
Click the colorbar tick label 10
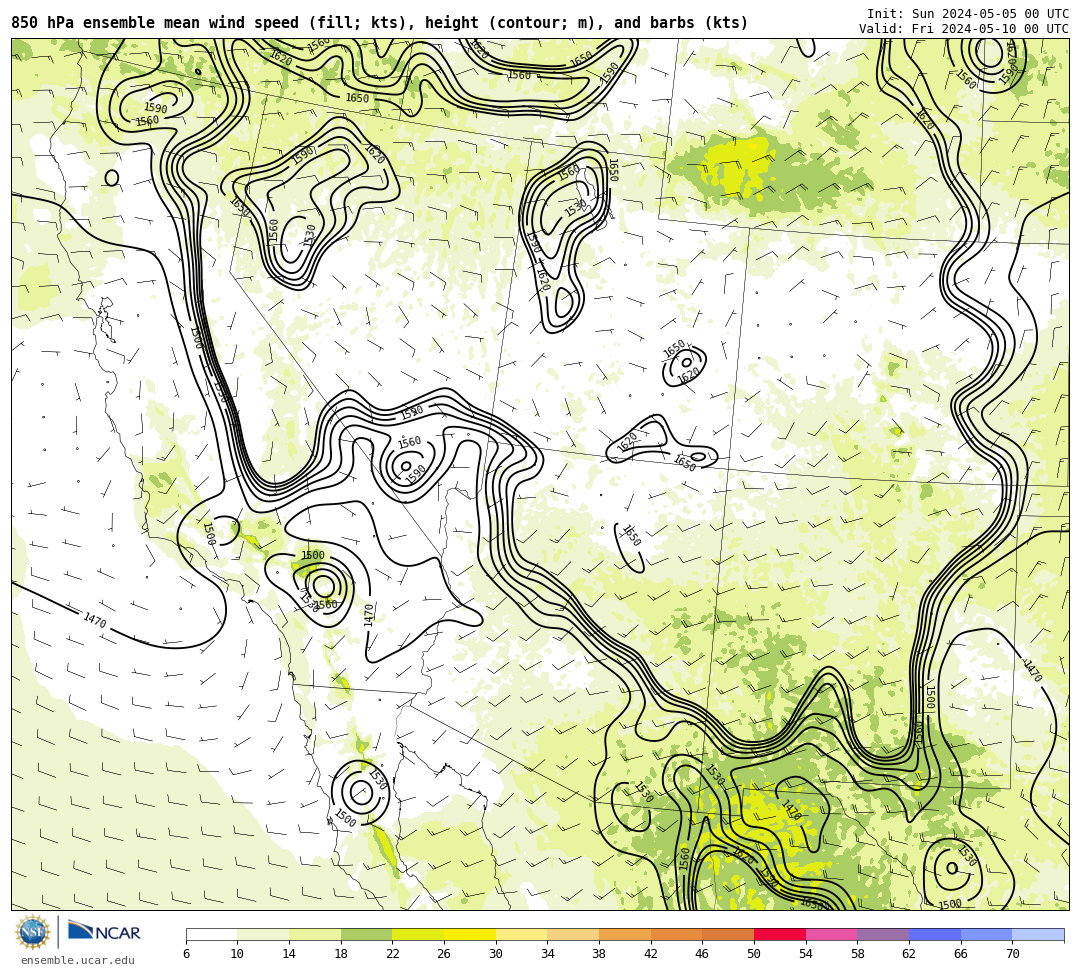(238, 954)
